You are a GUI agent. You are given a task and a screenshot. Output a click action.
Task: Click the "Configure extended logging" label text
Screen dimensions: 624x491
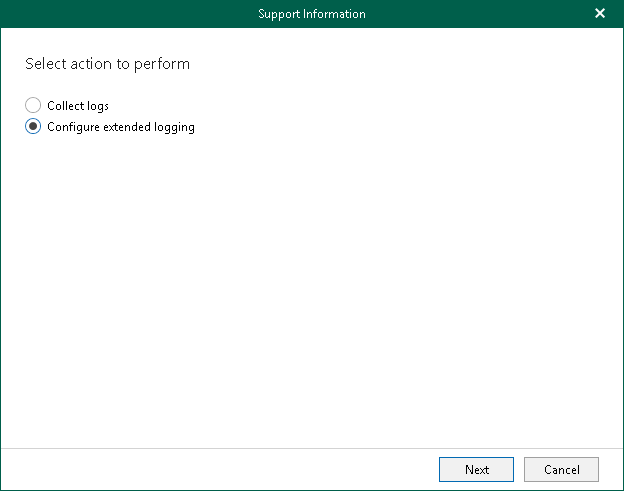click(120, 127)
